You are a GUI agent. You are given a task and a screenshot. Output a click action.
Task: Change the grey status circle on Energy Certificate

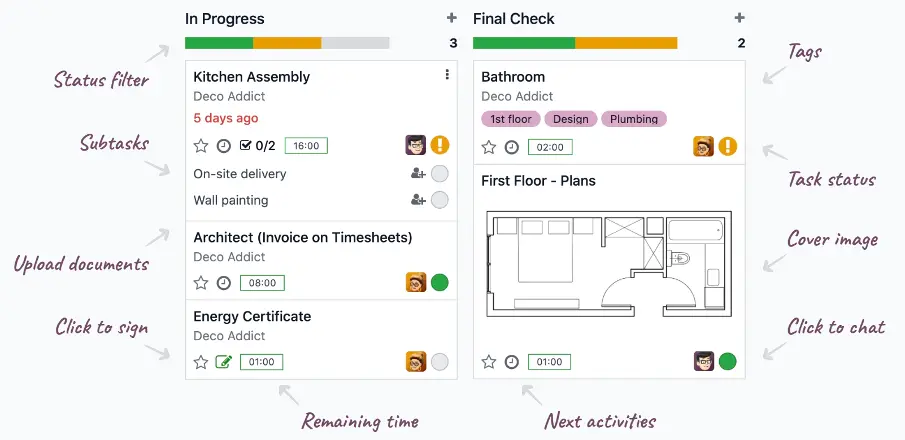tap(440, 361)
